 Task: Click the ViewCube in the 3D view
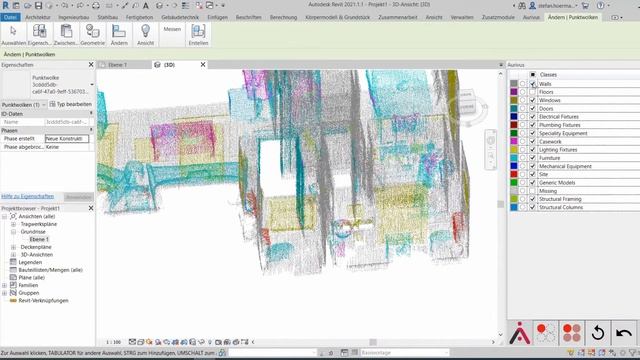click(466, 102)
